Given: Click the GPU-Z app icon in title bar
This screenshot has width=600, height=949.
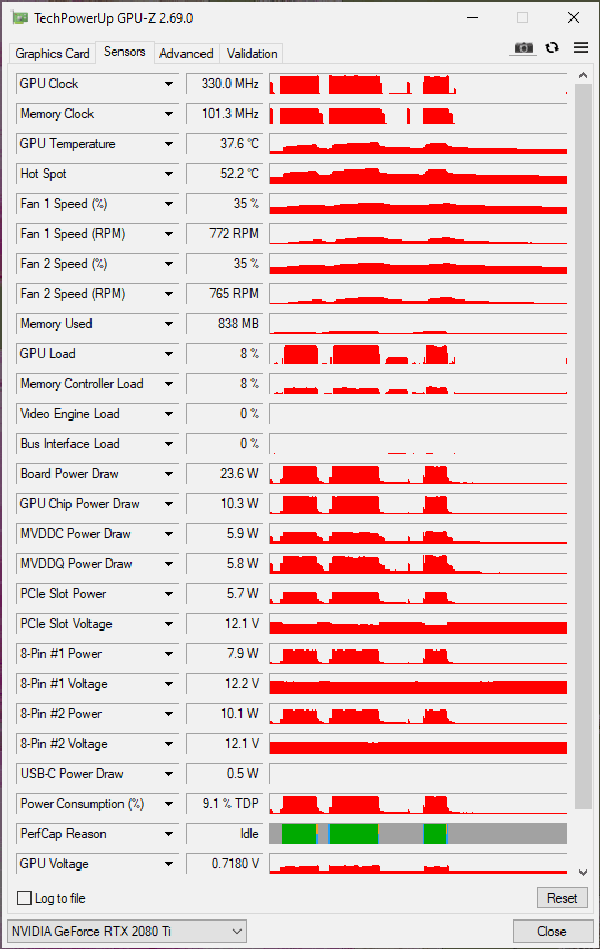Looking at the screenshot, I should pos(20,18).
